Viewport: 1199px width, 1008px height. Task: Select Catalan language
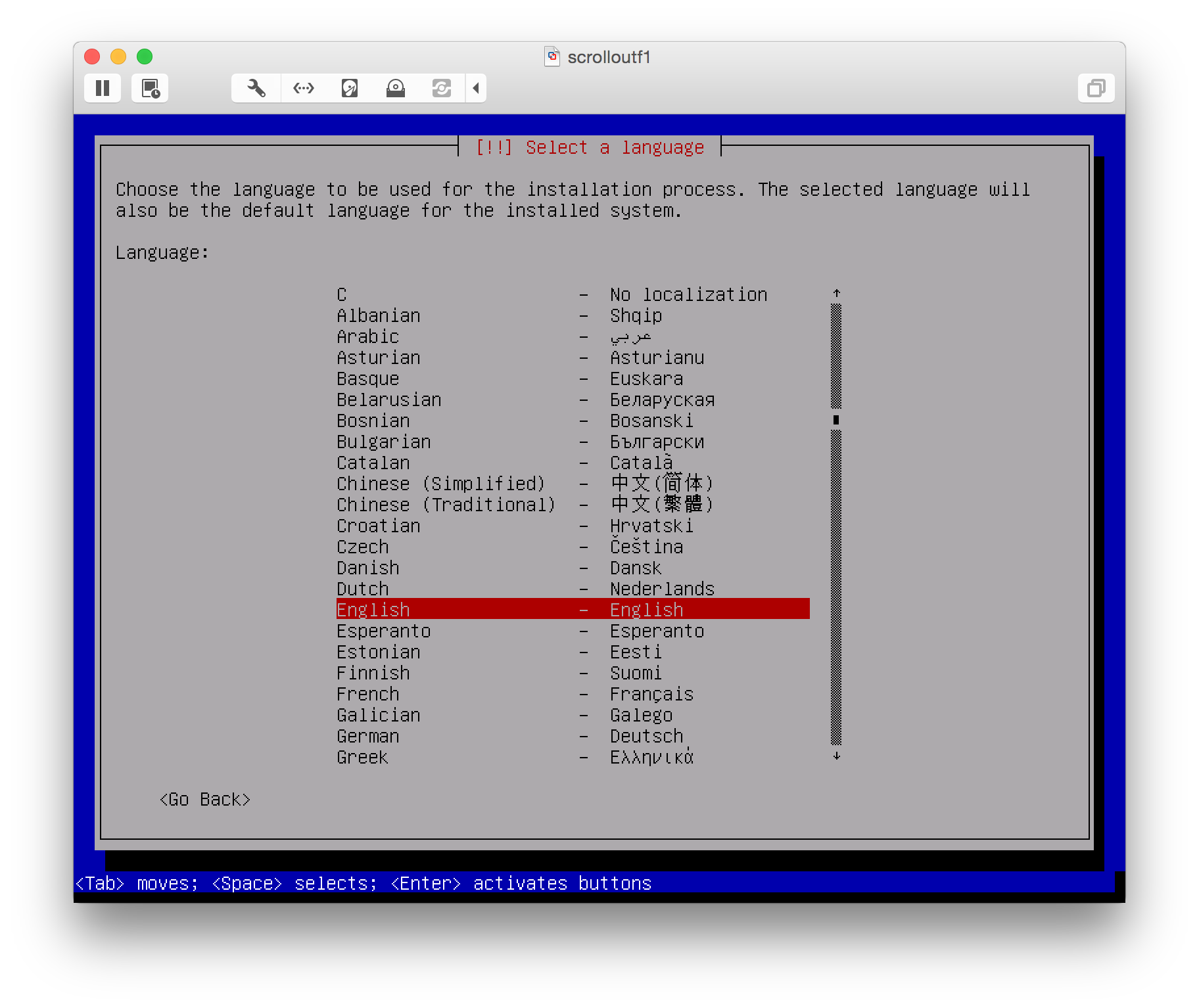point(573,463)
